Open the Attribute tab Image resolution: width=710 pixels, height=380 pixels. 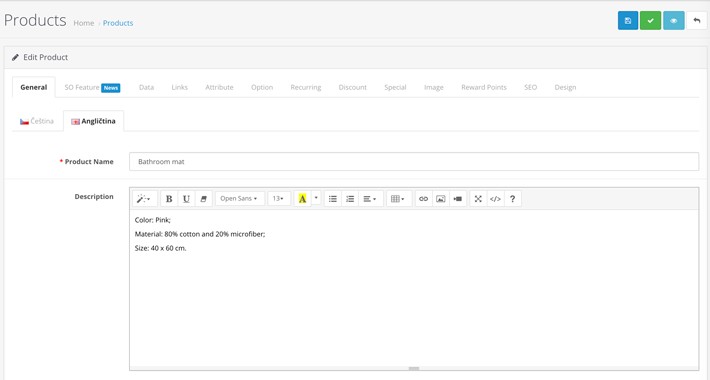tap(219, 87)
